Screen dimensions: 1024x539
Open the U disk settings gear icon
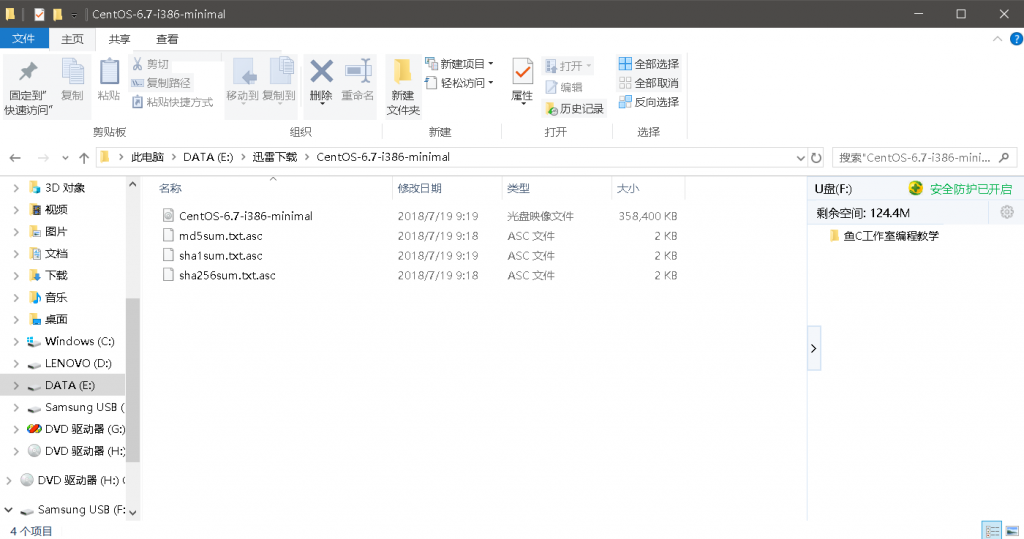(x=1007, y=212)
